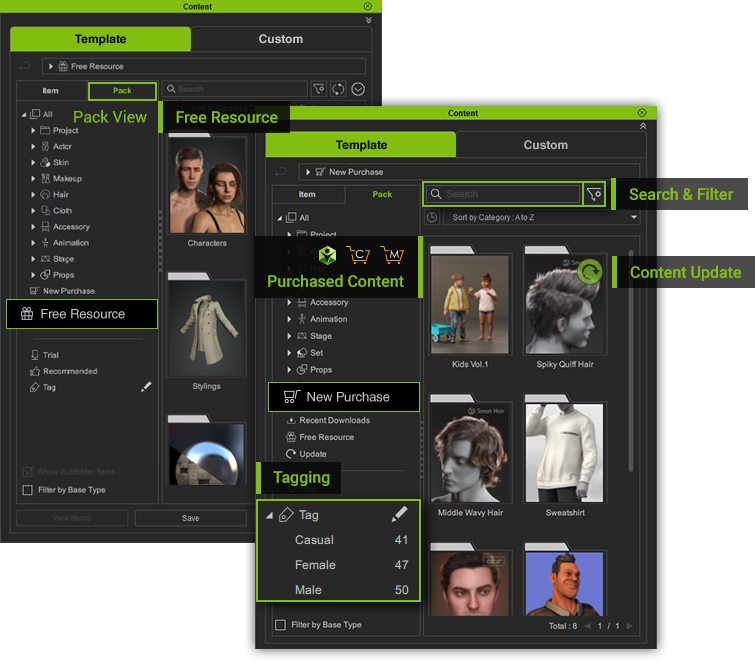Switch to the Custom tab in front panel
The height and width of the screenshot is (661, 755).
point(545,145)
